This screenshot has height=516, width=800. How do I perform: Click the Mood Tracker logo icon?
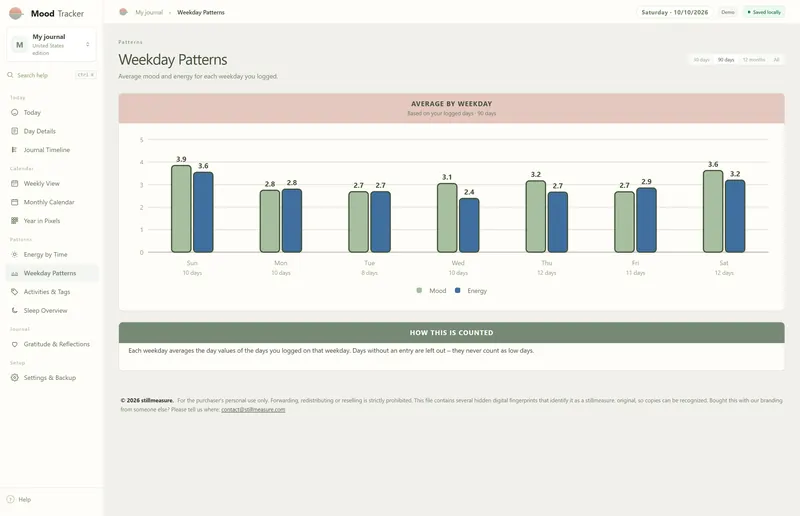pyautogui.click(x=16, y=13)
